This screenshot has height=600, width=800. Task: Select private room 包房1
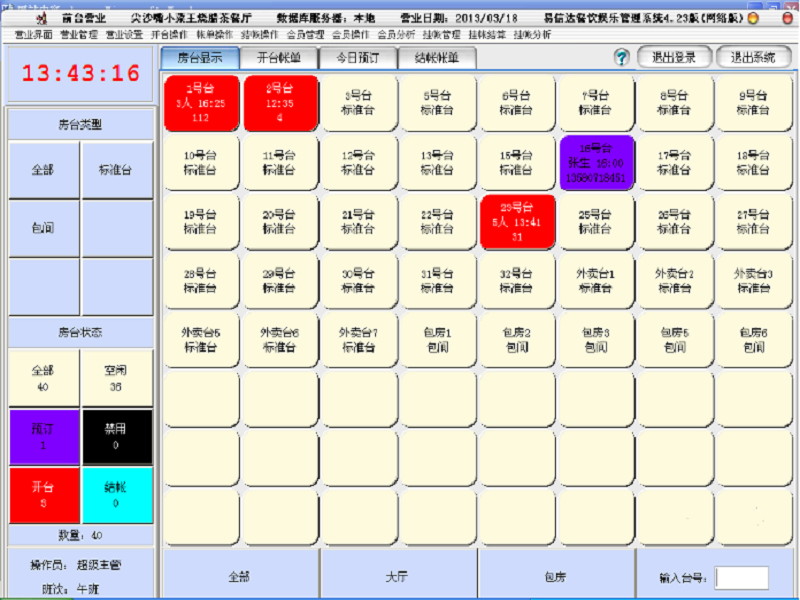tap(437, 339)
